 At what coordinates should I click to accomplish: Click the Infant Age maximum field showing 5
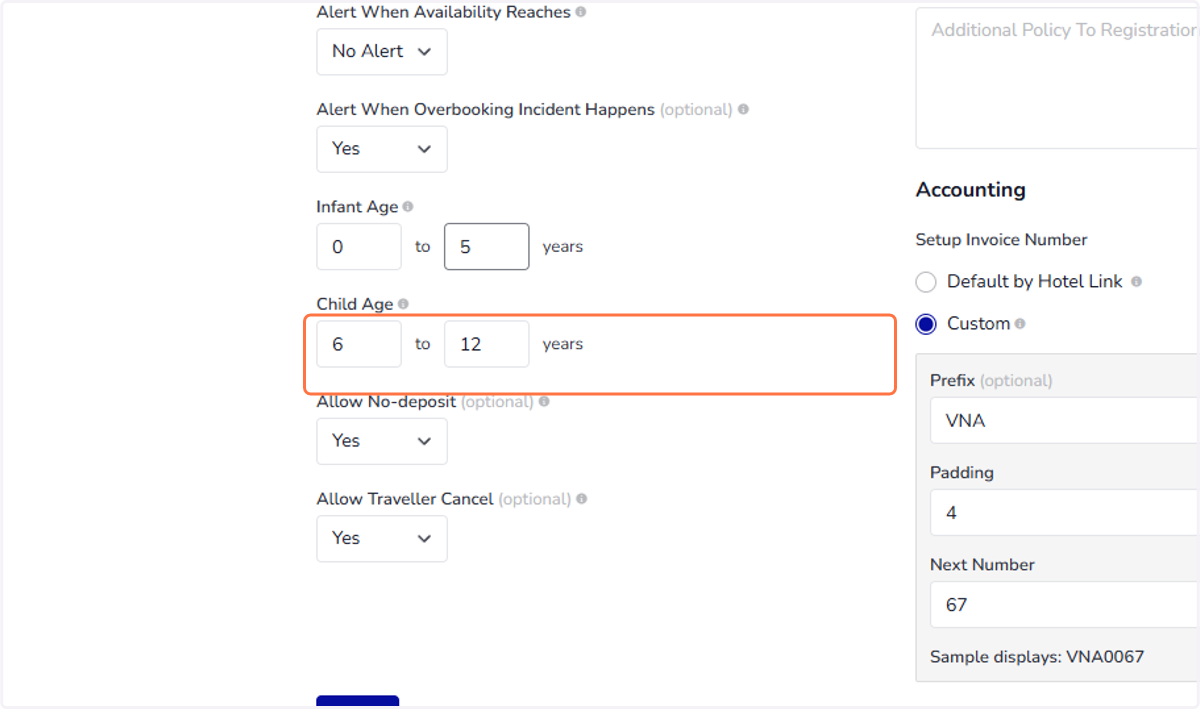(x=487, y=247)
